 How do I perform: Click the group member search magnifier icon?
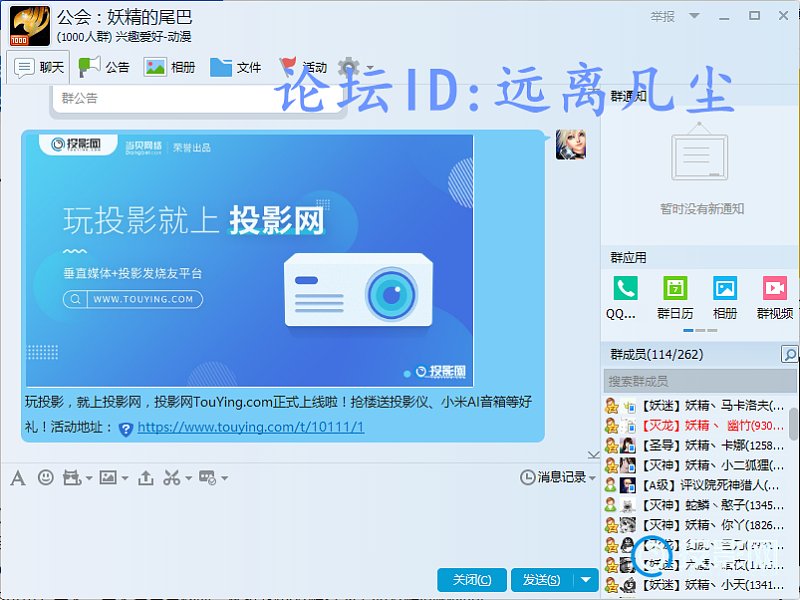click(789, 355)
